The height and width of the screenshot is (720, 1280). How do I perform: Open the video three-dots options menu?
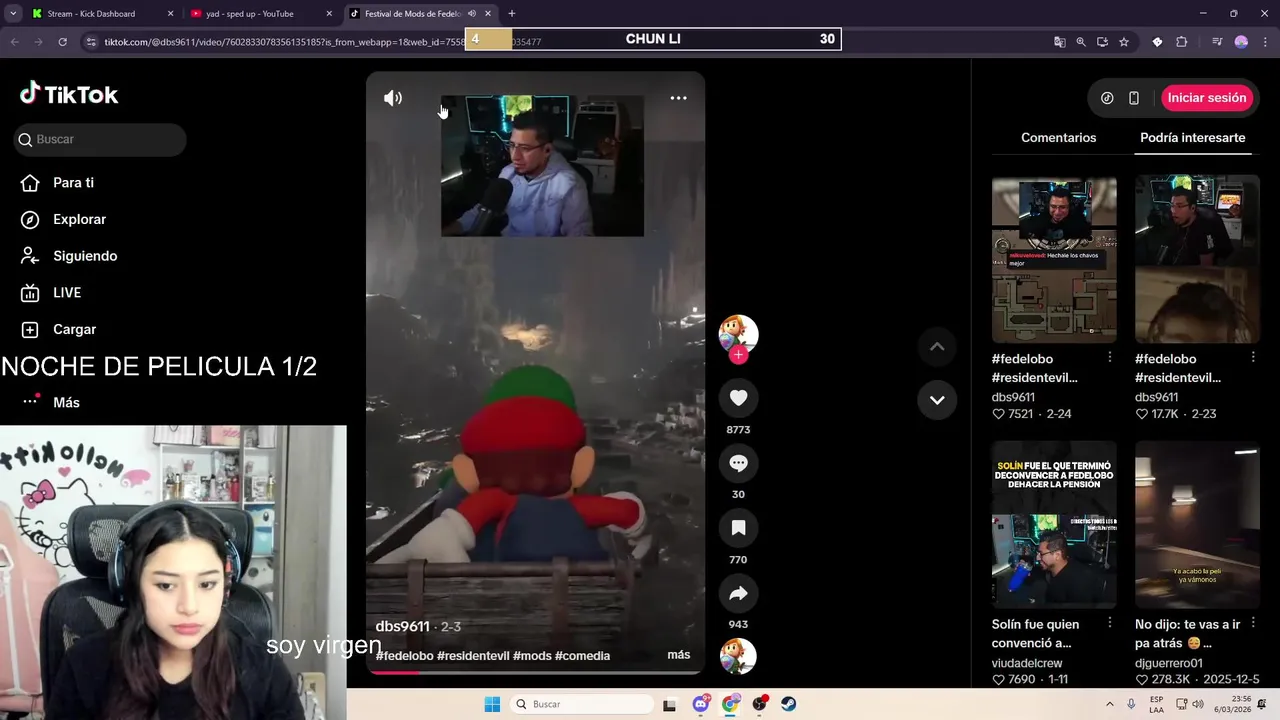[678, 98]
